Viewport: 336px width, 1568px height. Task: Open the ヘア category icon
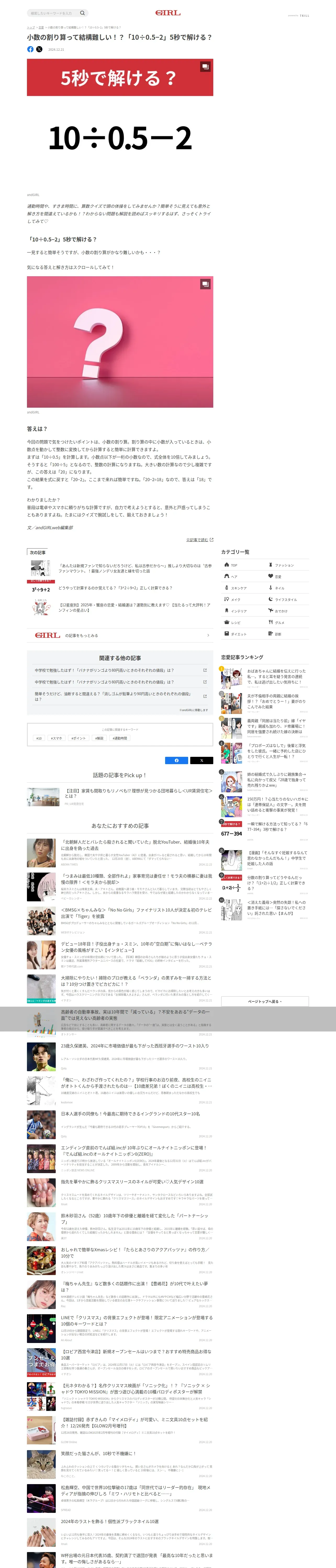[227, 577]
